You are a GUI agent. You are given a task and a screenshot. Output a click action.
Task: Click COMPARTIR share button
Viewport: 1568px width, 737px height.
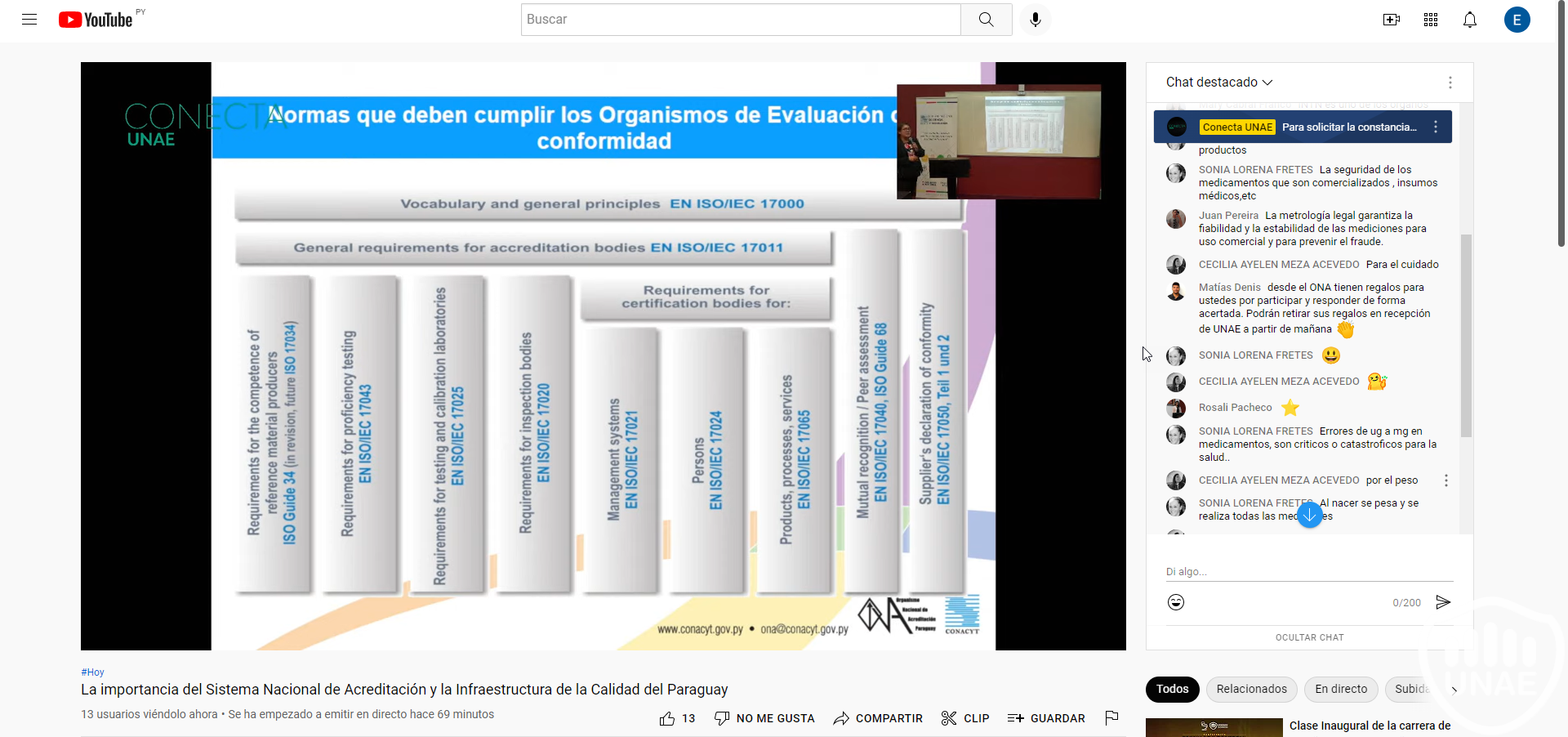[878, 718]
